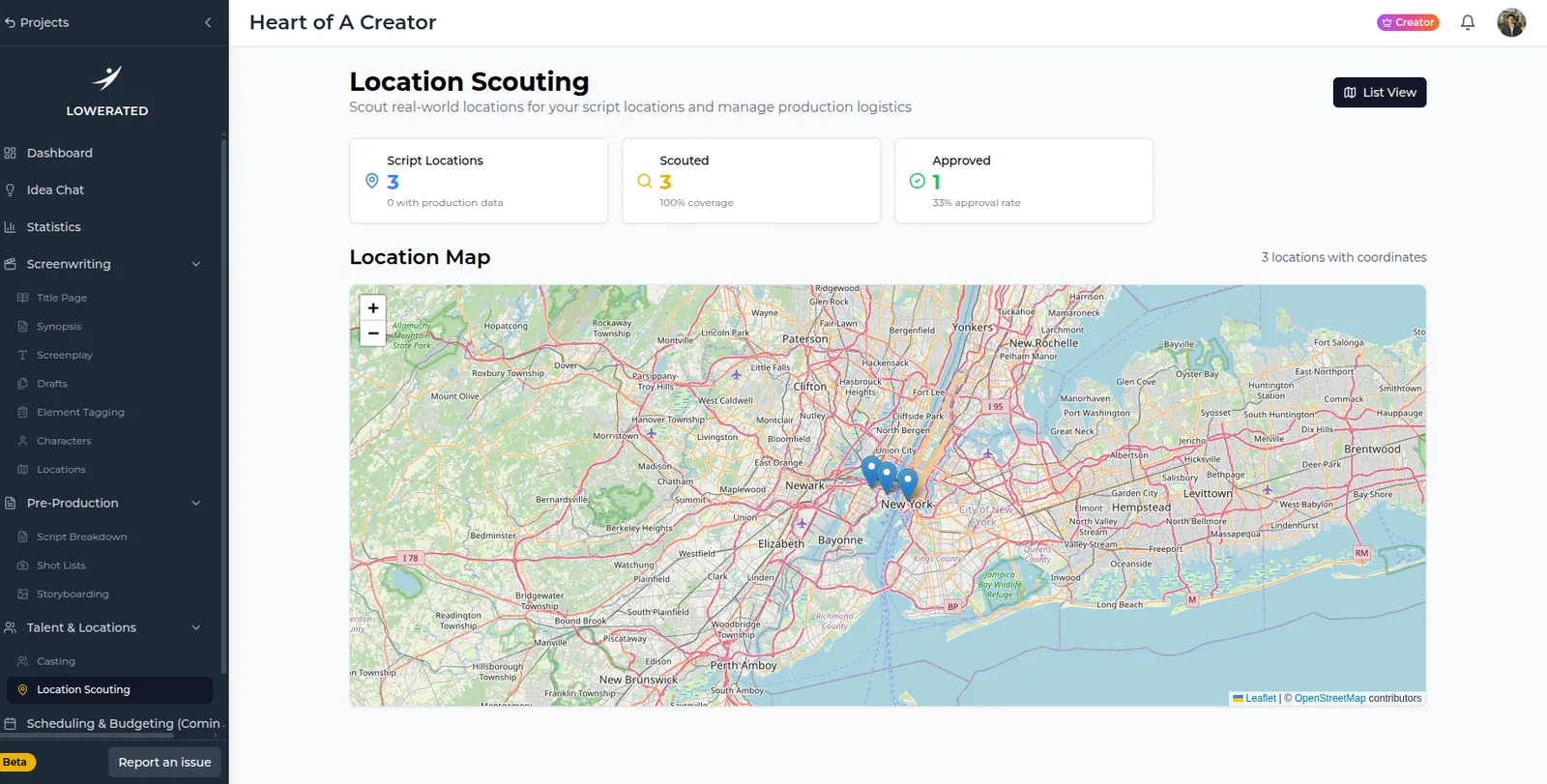Click the Approved stat card
This screenshot has width=1547, height=784.
click(x=1024, y=181)
